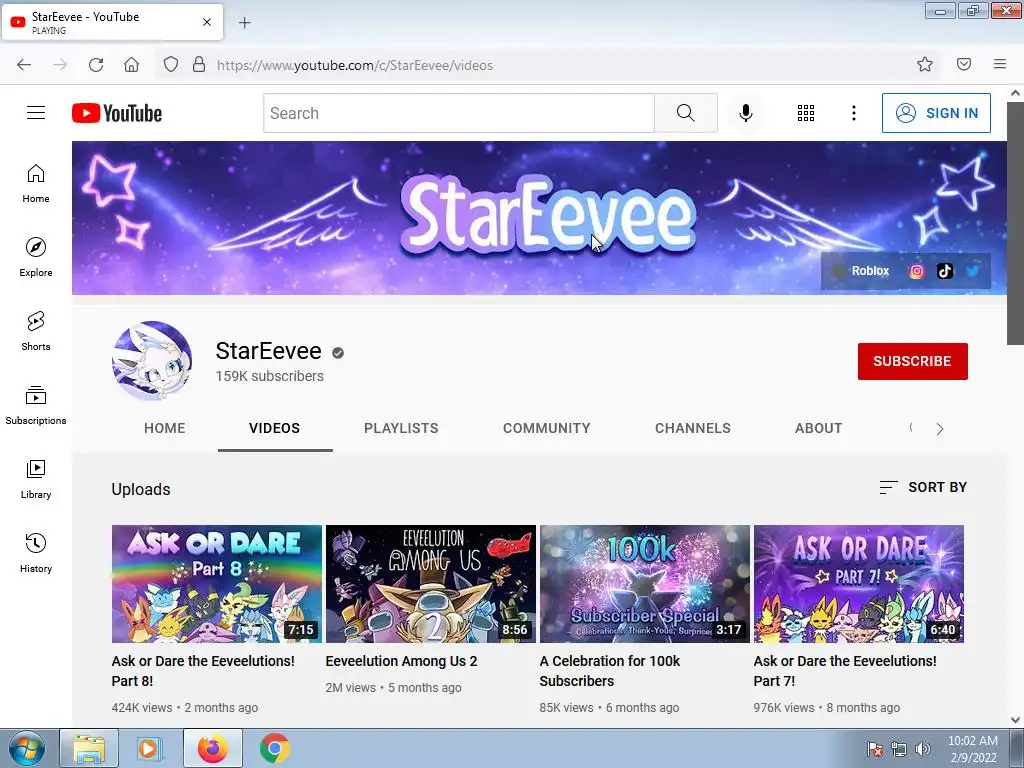Reload the page
Image resolution: width=1024 pixels, height=768 pixels.
pos(96,65)
